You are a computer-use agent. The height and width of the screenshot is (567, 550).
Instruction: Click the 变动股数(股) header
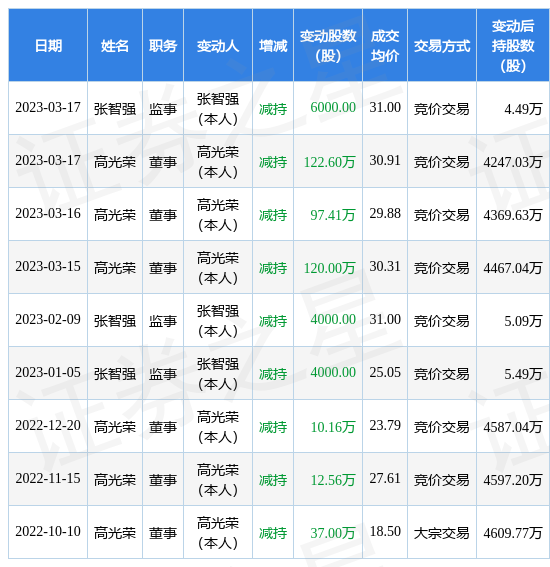point(328,46)
